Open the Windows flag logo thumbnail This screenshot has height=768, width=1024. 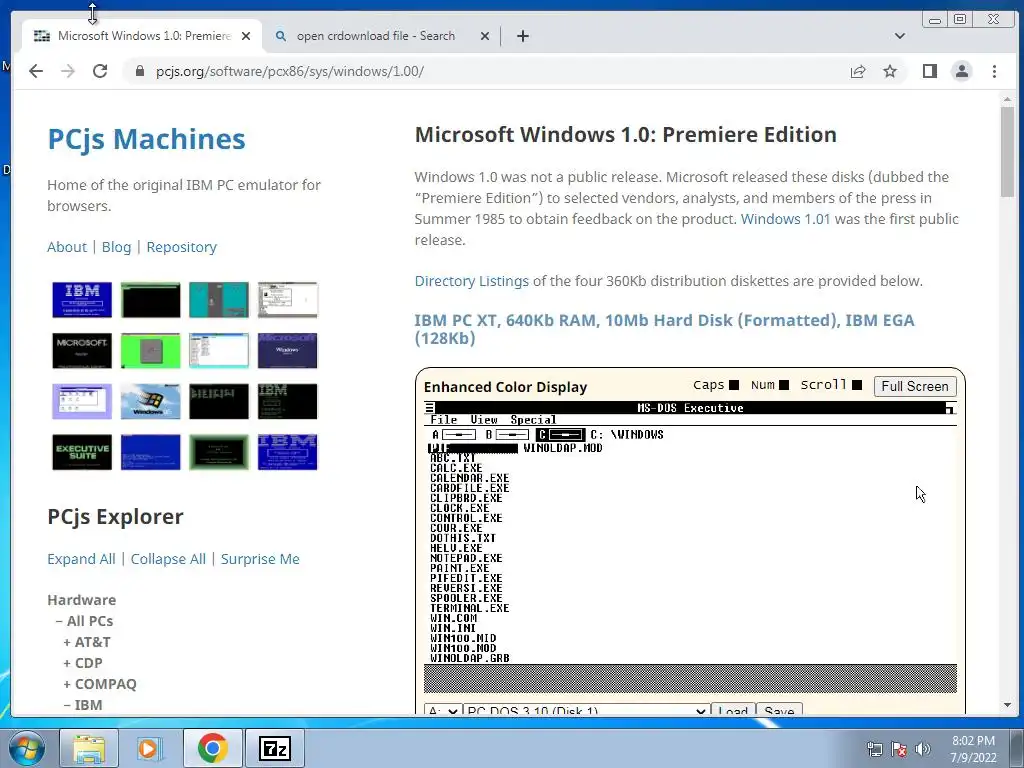tap(150, 402)
